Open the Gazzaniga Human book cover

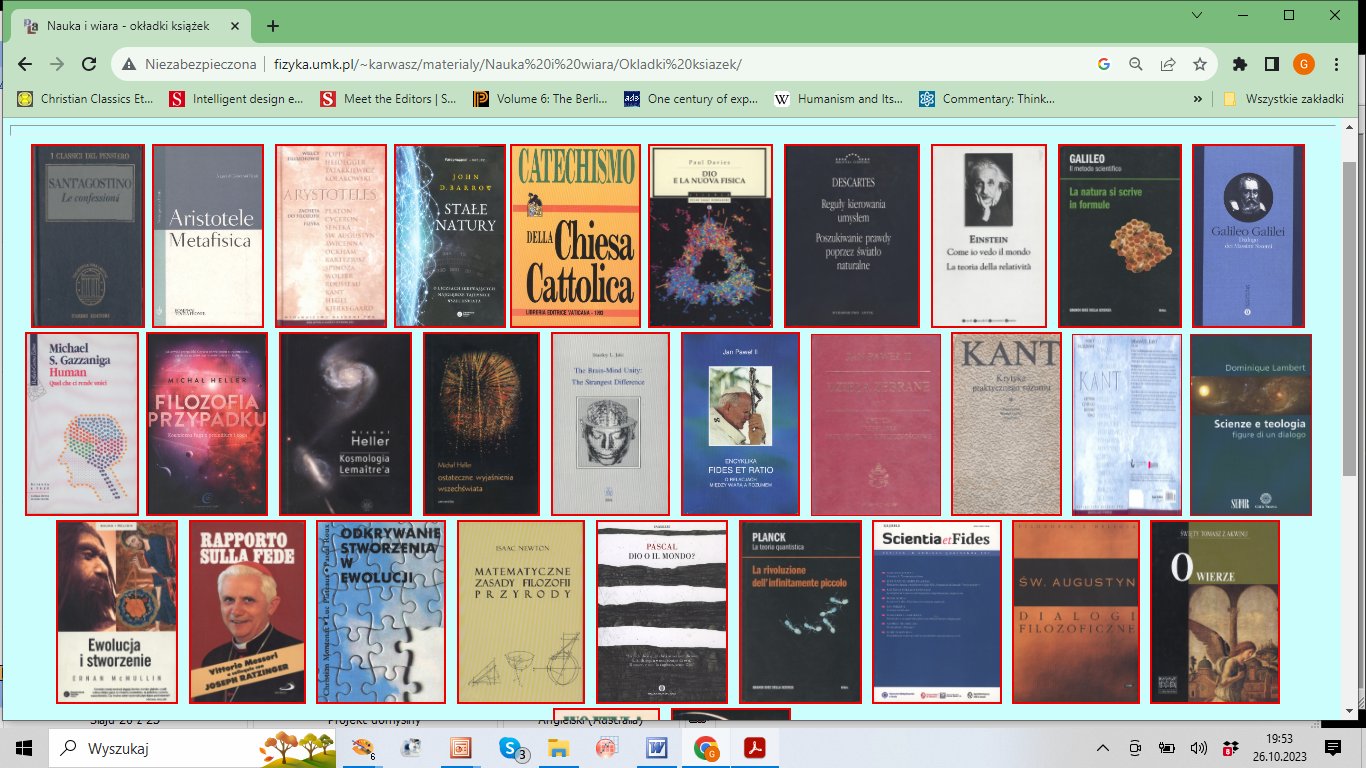[81, 424]
